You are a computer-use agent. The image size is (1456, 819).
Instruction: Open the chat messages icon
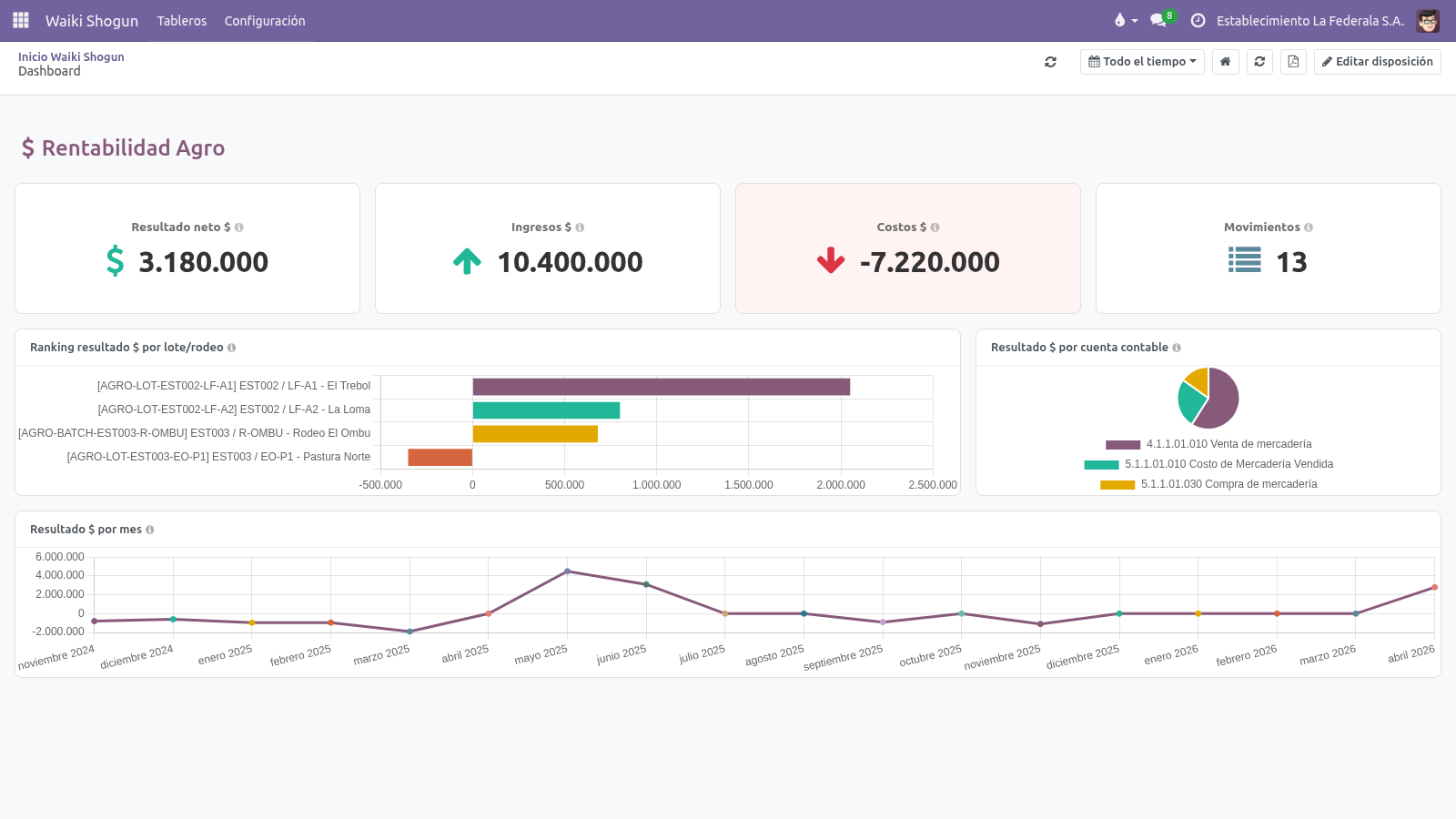(1158, 20)
